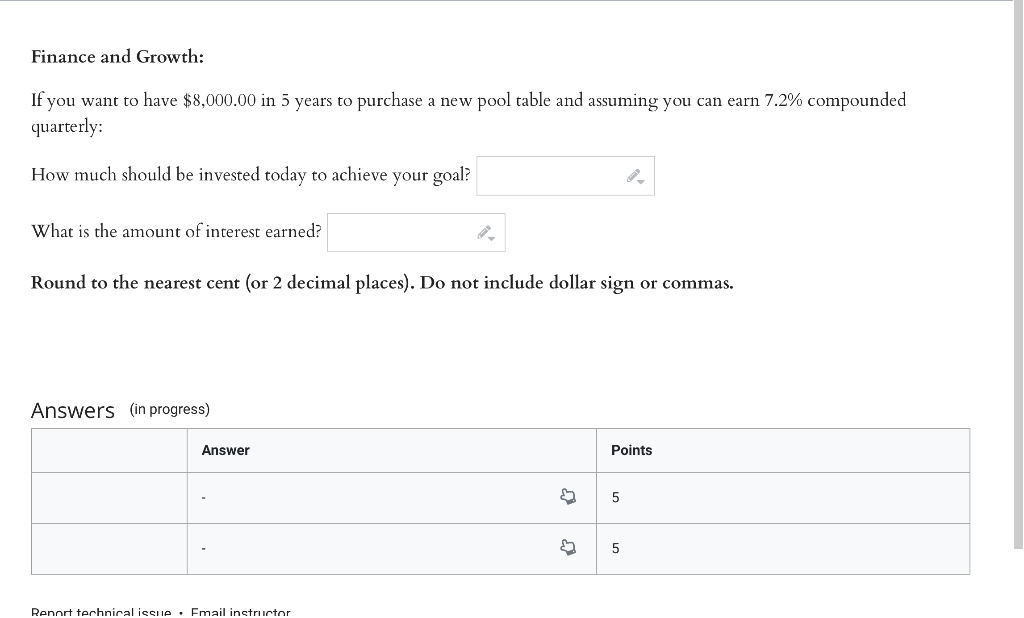Image resolution: width=1024 pixels, height=618 pixels.
Task: Click the 'What is the amount of interest earned?' label
Action: (x=176, y=231)
